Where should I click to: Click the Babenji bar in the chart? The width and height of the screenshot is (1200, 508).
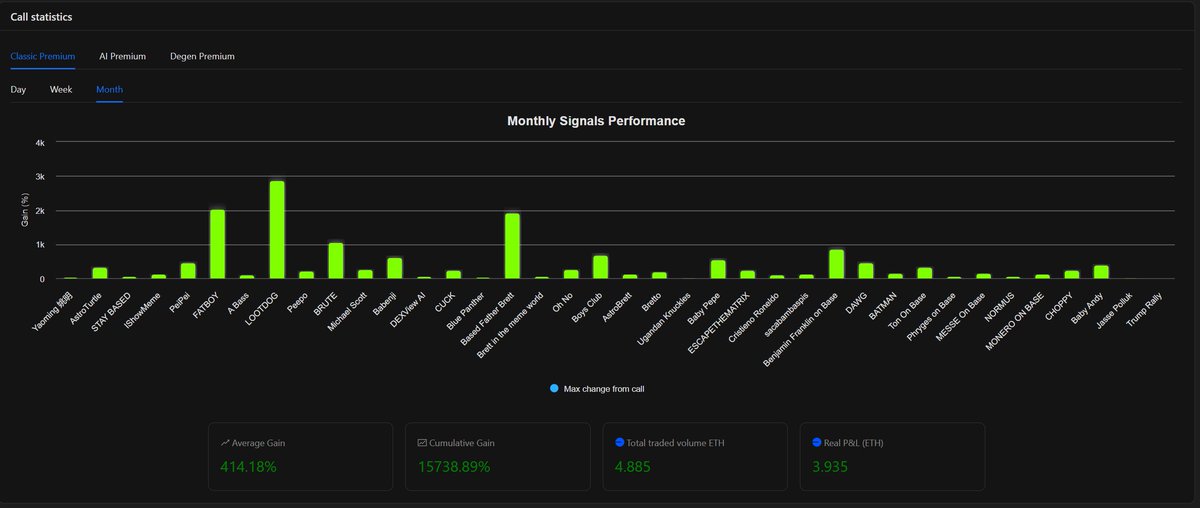tap(395, 268)
